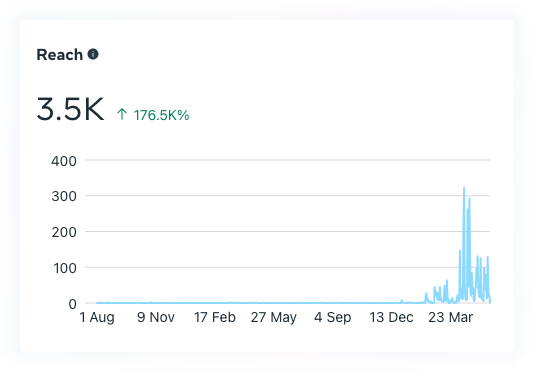Click the 9 Nov date label
The image size is (554, 392).
pos(156,317)
